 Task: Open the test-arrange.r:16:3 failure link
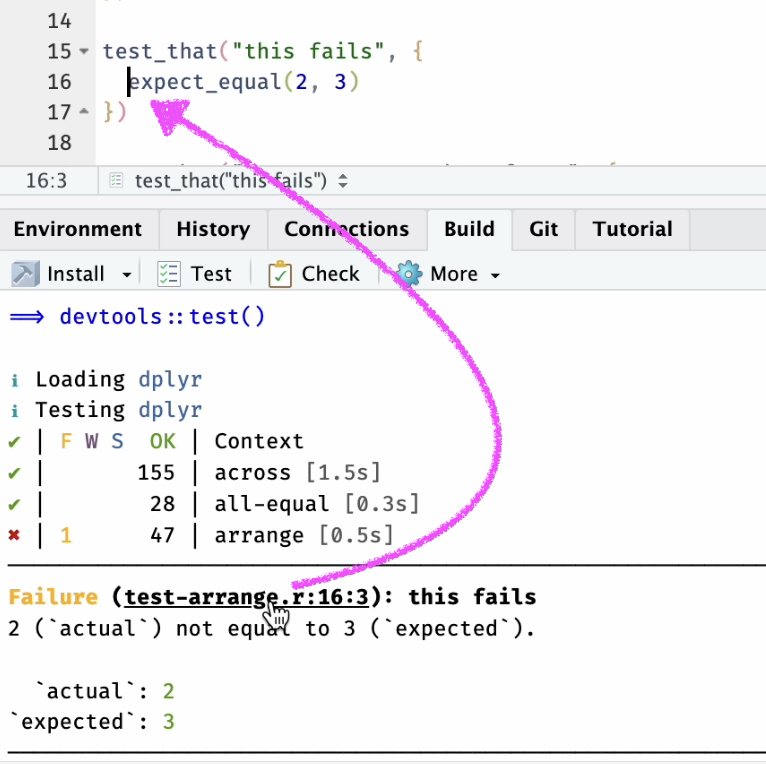point(246,597)
